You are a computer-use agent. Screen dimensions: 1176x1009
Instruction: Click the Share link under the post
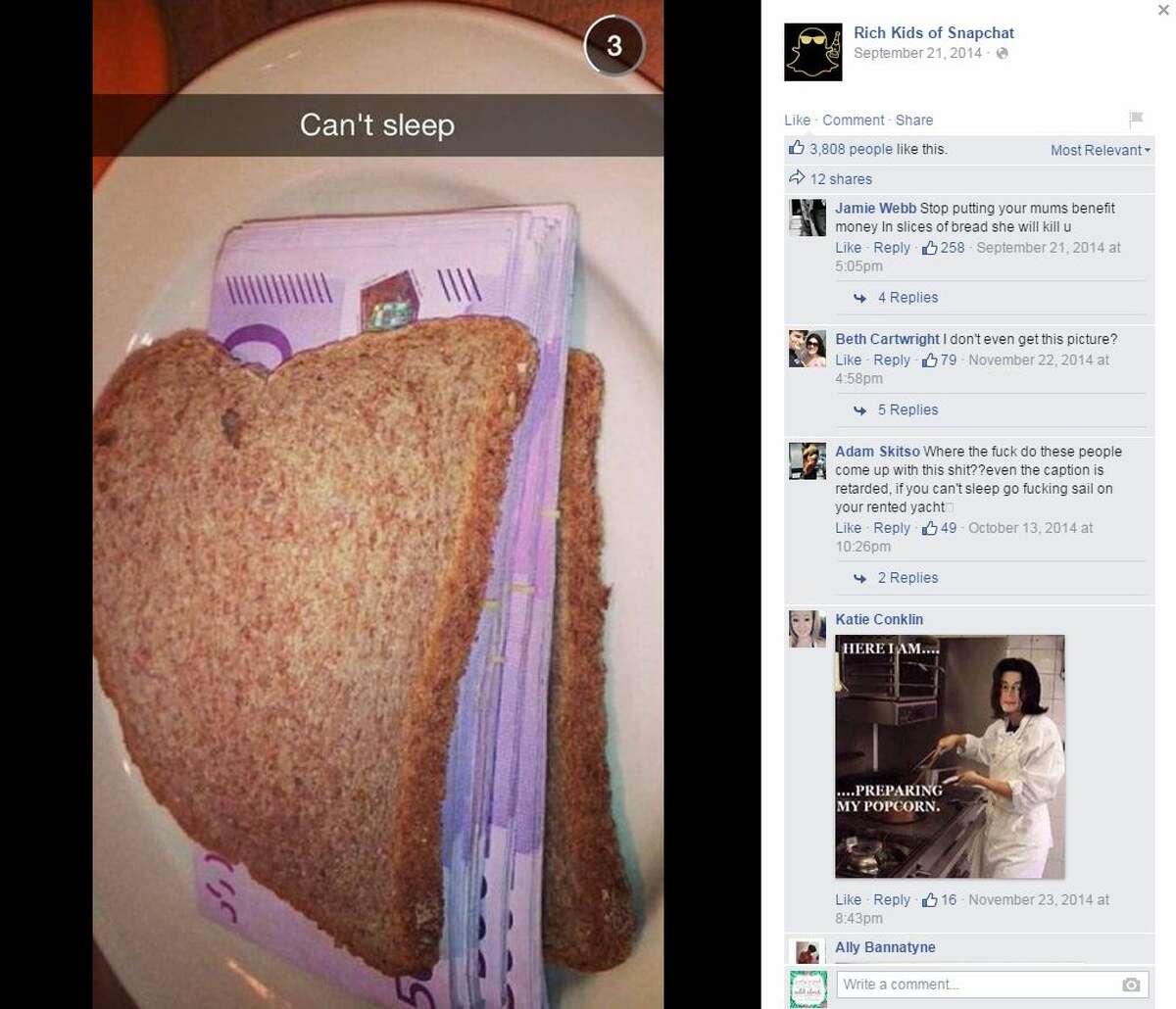(x=913, y=120)
